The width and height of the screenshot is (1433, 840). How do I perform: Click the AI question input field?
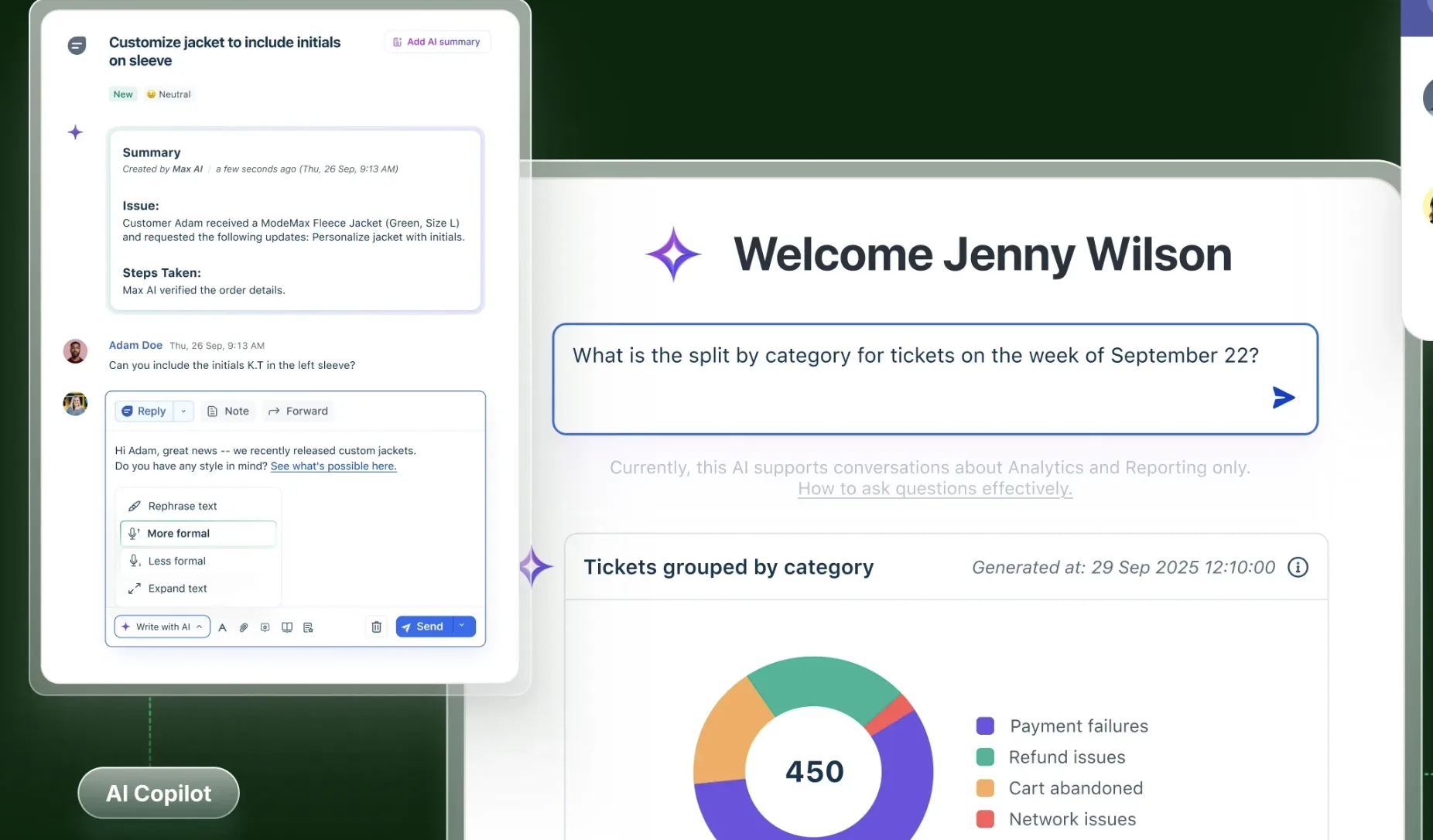pos(935,379)
